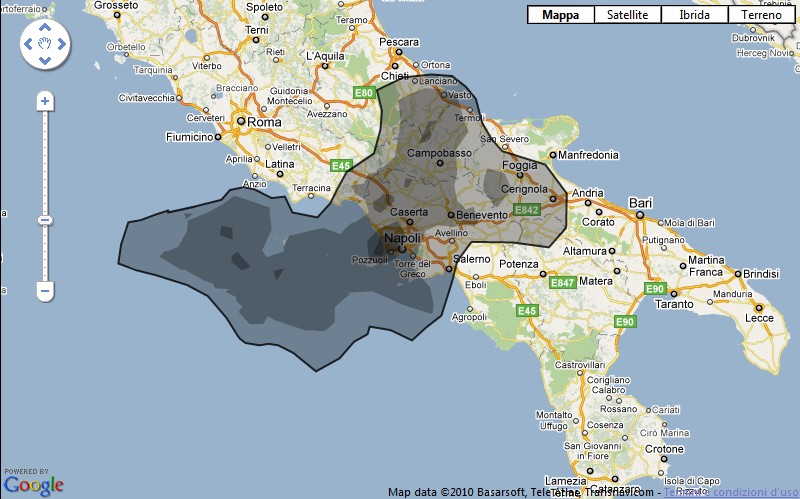Viewport: 800px width, 499px height.
Task: Select the Ibrida map type
Action: pos(694,15)
